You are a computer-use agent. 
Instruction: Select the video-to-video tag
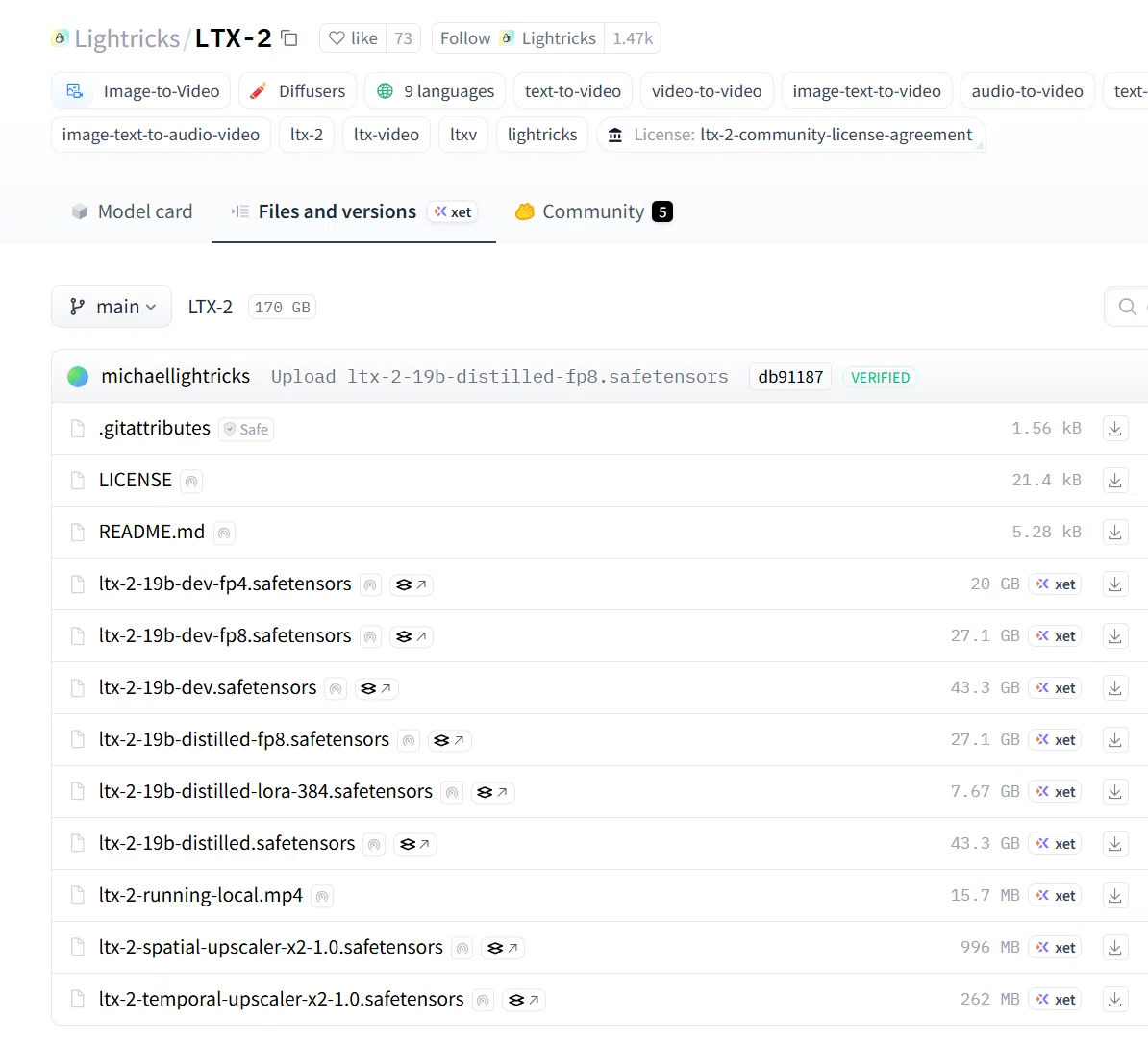click(707, 90)
